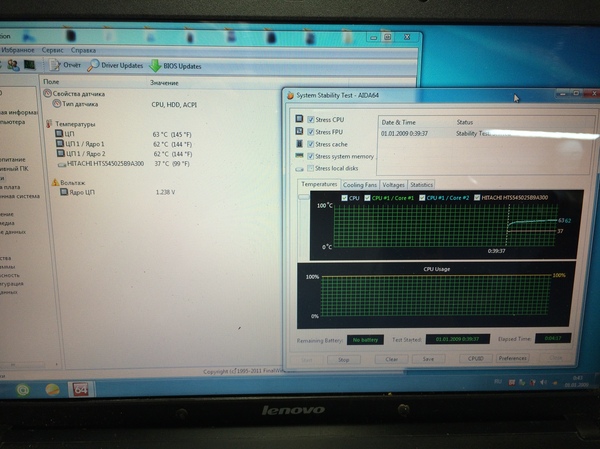Open the Справка menu
600x449 pixels.
84,49
